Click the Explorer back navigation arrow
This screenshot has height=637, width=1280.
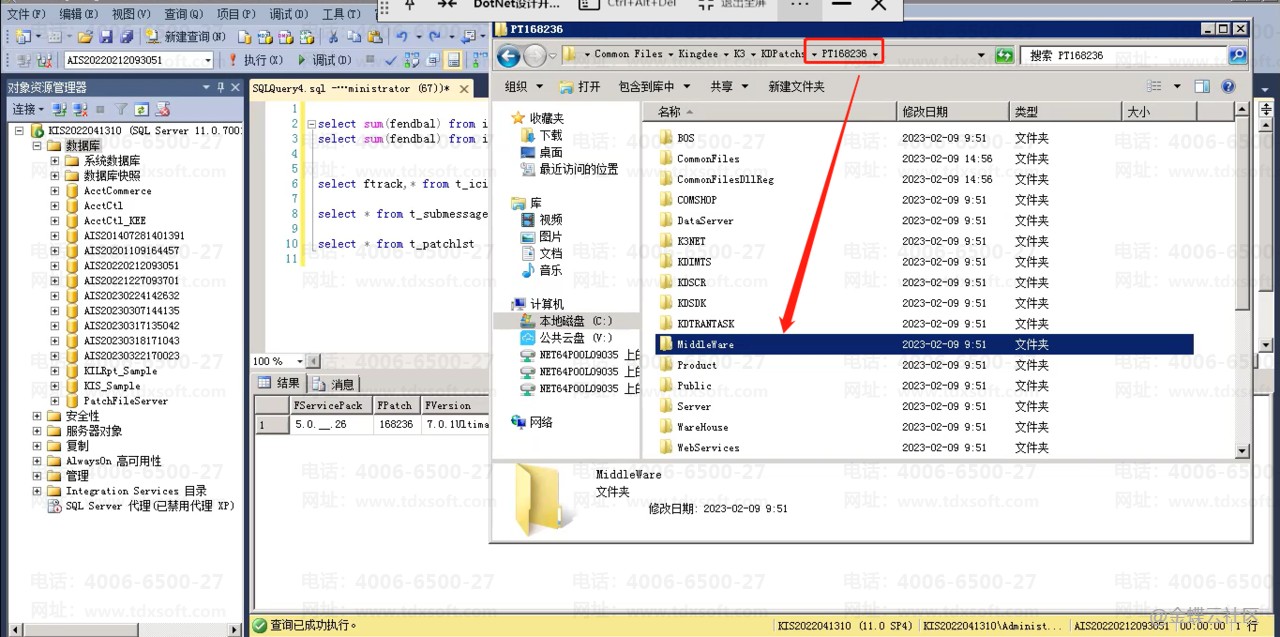coord(509,55)
